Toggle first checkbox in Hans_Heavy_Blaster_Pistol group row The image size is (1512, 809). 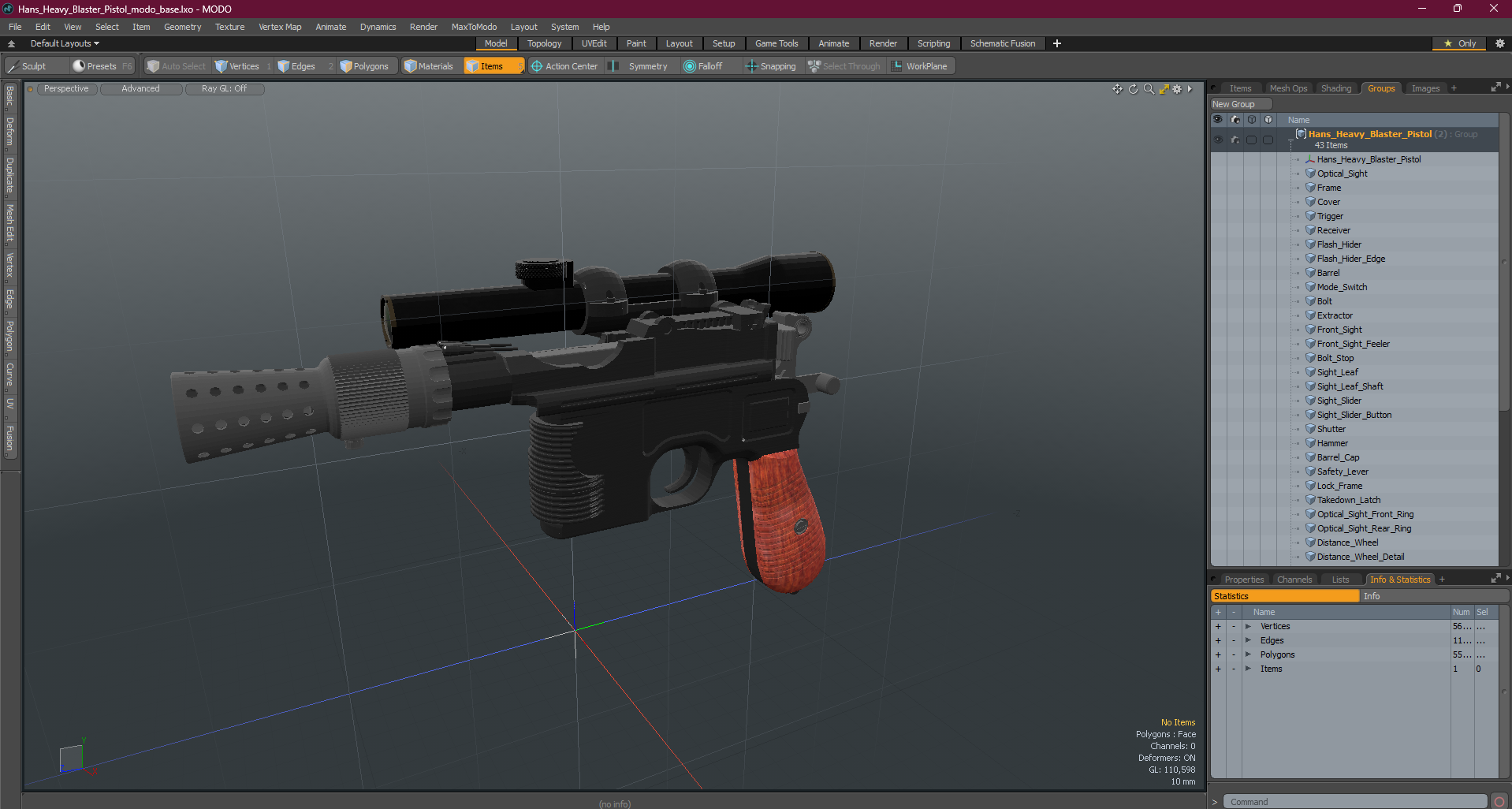pyautogui.click(x=1251, y=140)
